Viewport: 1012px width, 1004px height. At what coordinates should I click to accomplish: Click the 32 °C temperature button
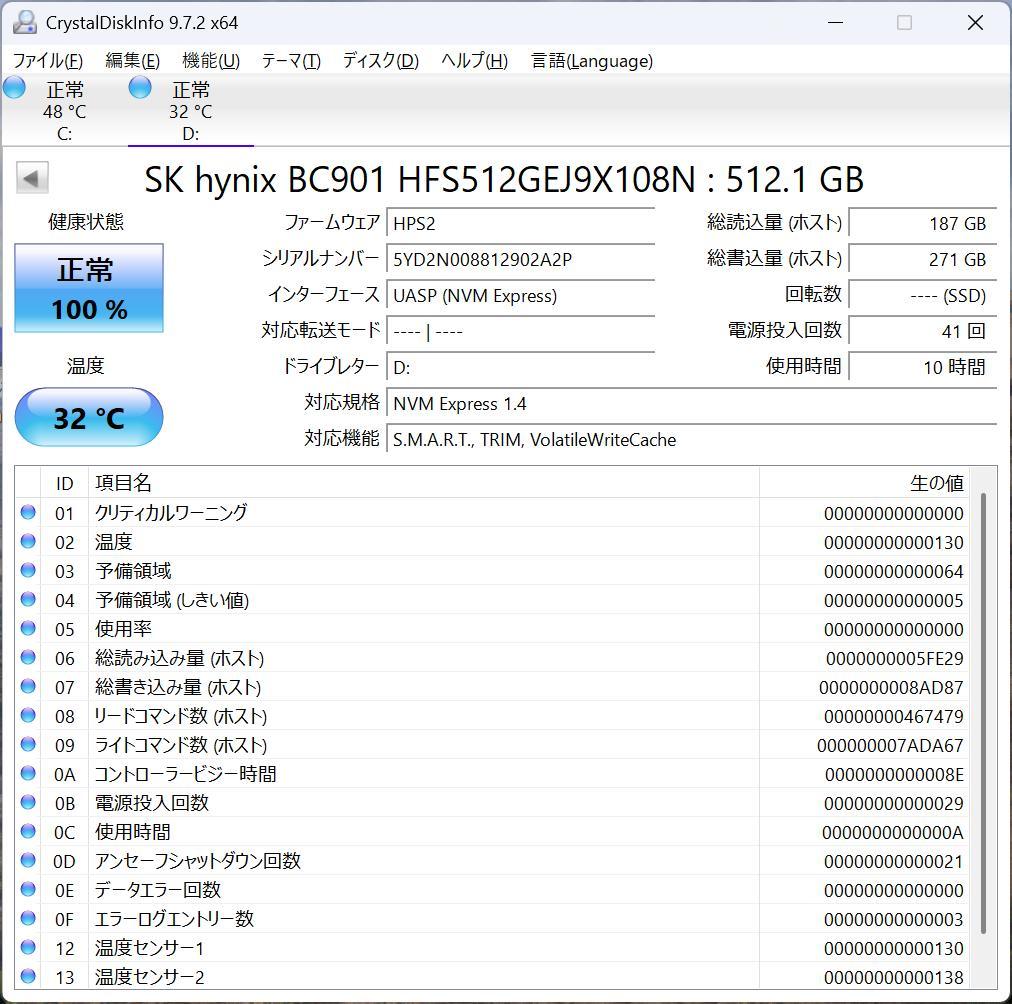click(89, 417)
